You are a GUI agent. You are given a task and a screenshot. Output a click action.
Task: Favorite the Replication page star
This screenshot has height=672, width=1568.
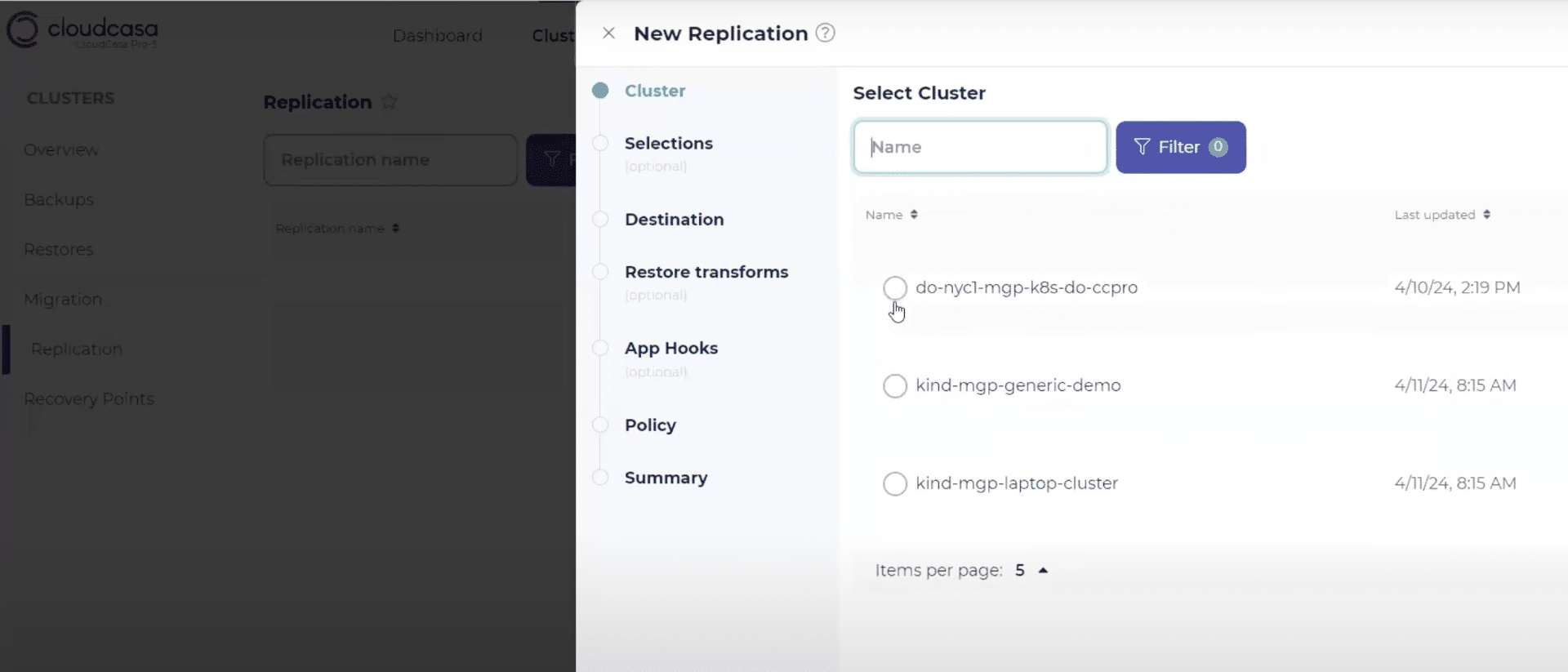coord(390,102)
